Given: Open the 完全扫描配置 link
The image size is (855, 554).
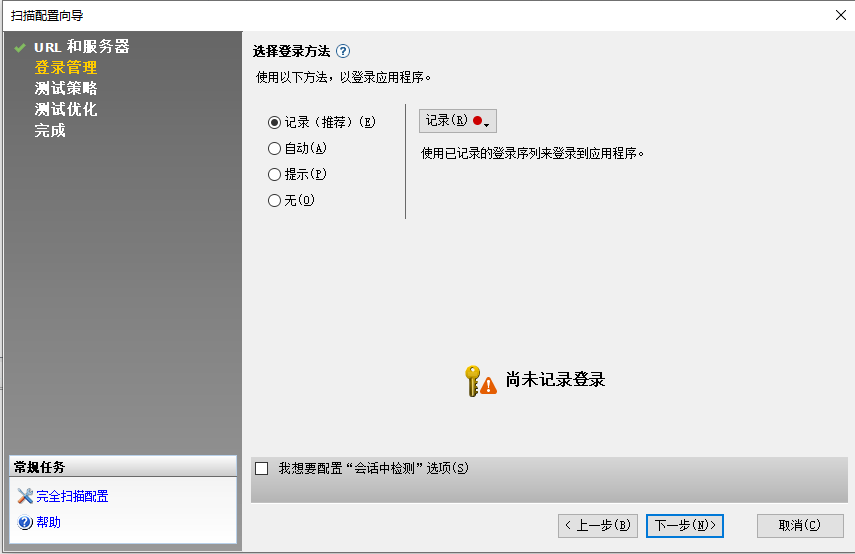Looking at the screenshot, I should pyautogui.click(x=73, y=496).
